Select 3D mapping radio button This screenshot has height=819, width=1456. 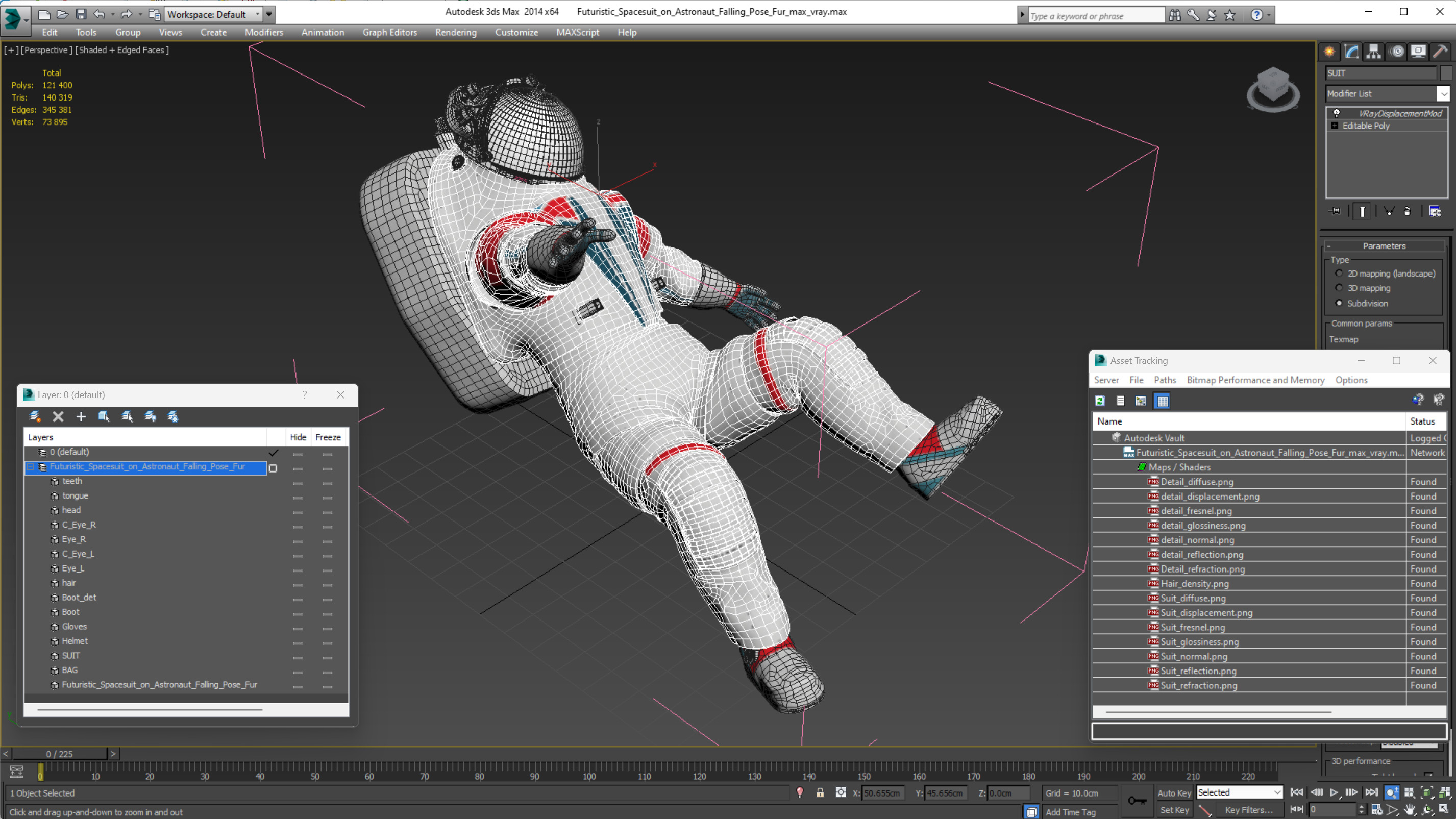pos(1339,288)
